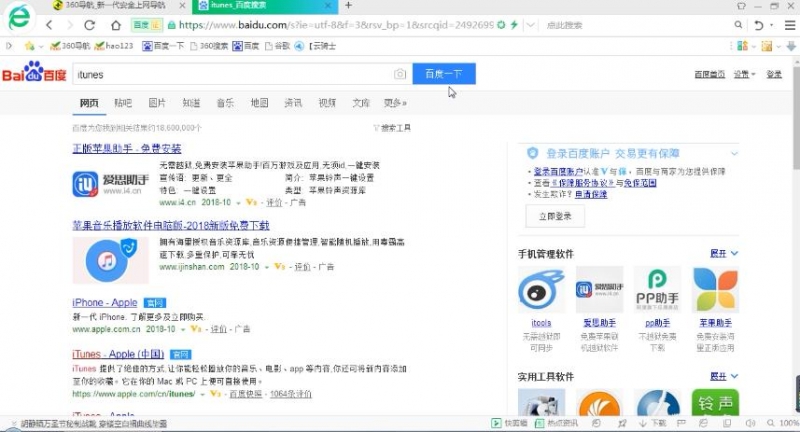Expand the bookmarks bar sidebar arrow
This screenshot has width=800, height=432.
[x=9, y=46]
